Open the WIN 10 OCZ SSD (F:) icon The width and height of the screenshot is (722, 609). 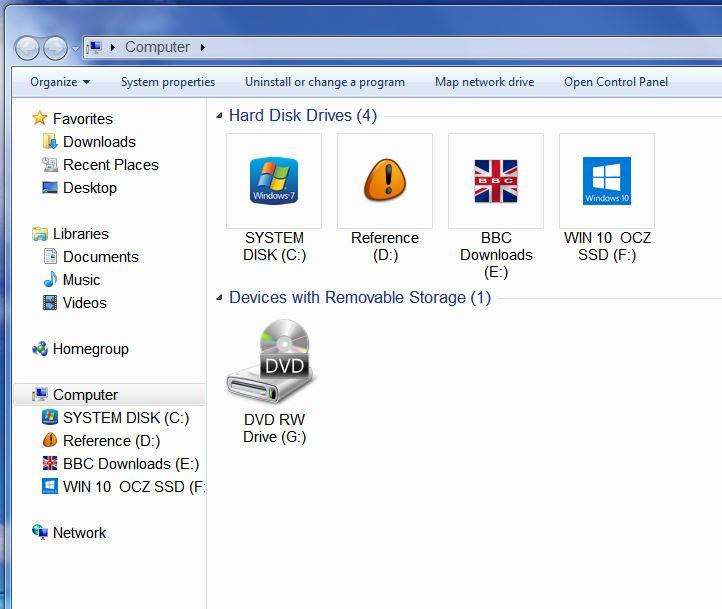pyautogui.click(x=607, y=181)
